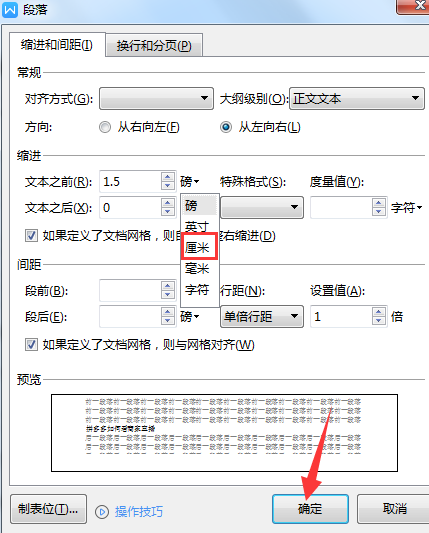Increase 度量值 with its up spinner arrow

[379, 203]
